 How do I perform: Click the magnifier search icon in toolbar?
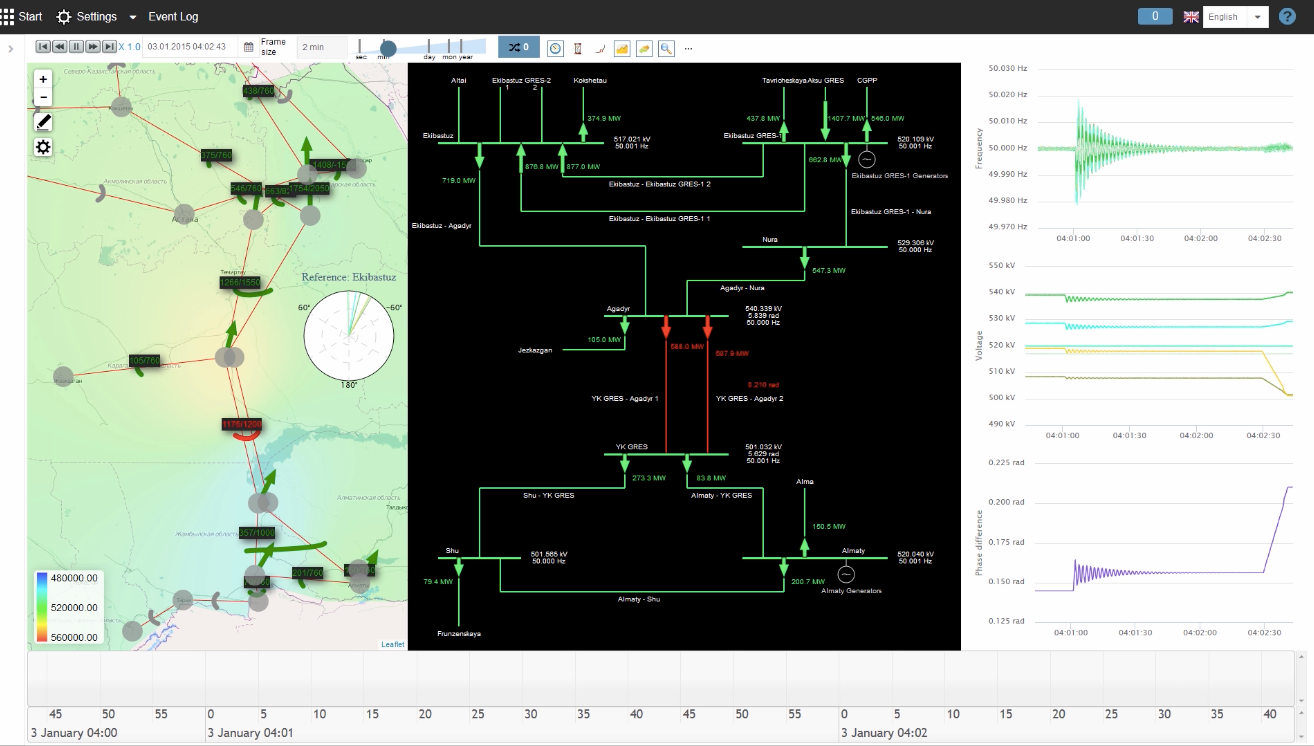point(666,47)
